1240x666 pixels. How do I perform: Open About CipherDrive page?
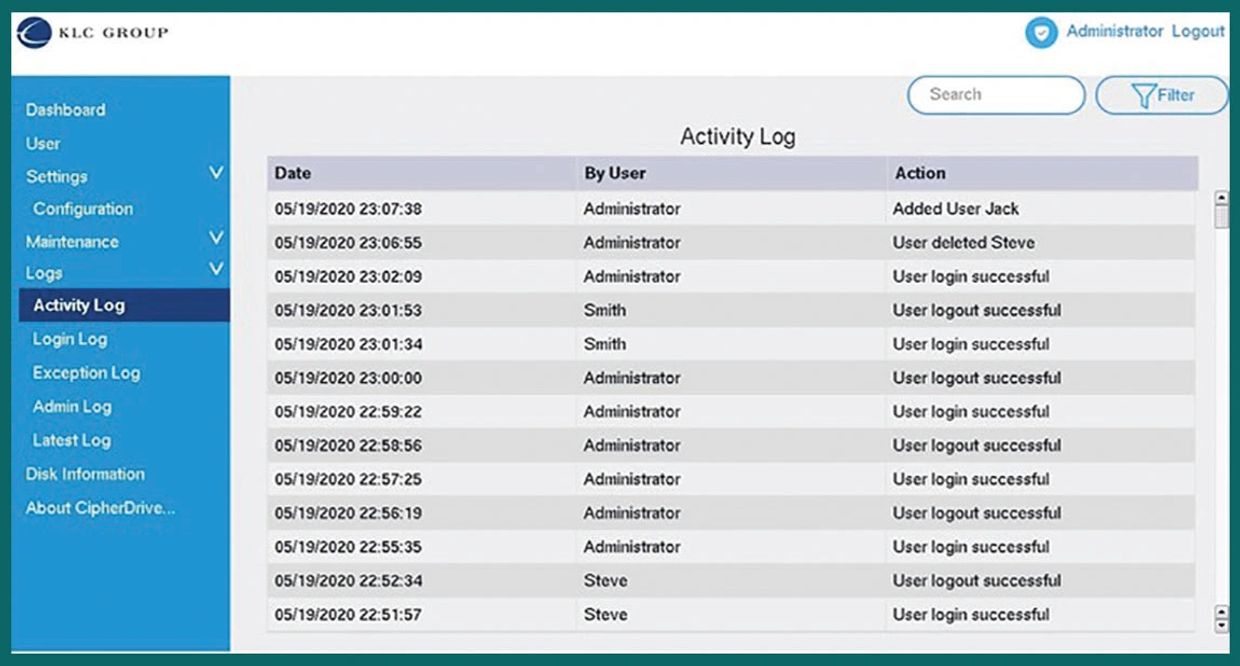100,508
